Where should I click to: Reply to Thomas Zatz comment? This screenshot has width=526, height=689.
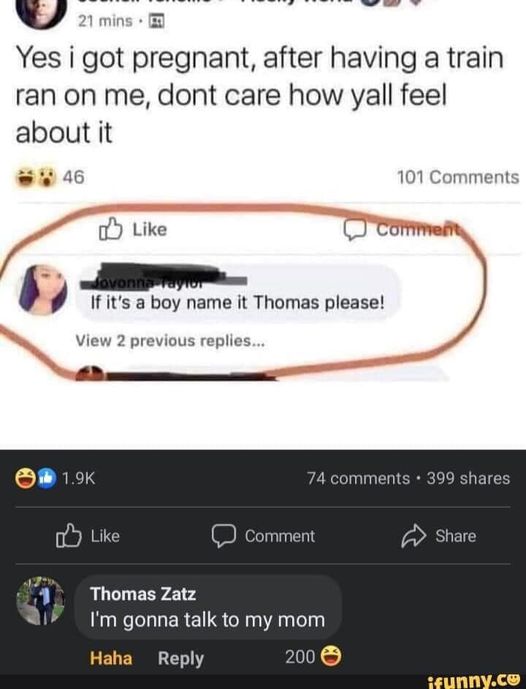[x=181, y=658]
